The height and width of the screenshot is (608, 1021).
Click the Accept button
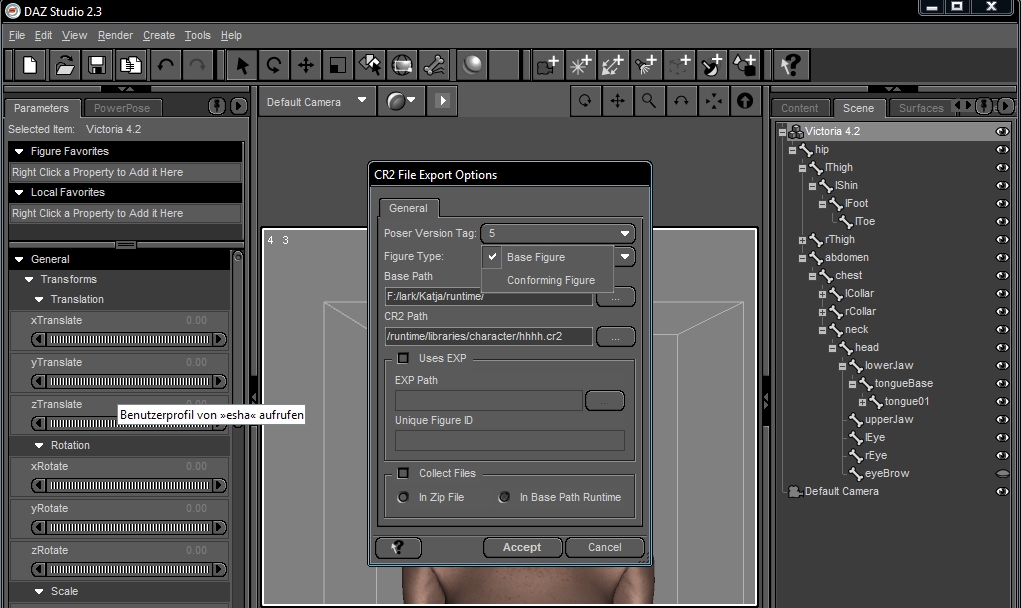[522, 547]
